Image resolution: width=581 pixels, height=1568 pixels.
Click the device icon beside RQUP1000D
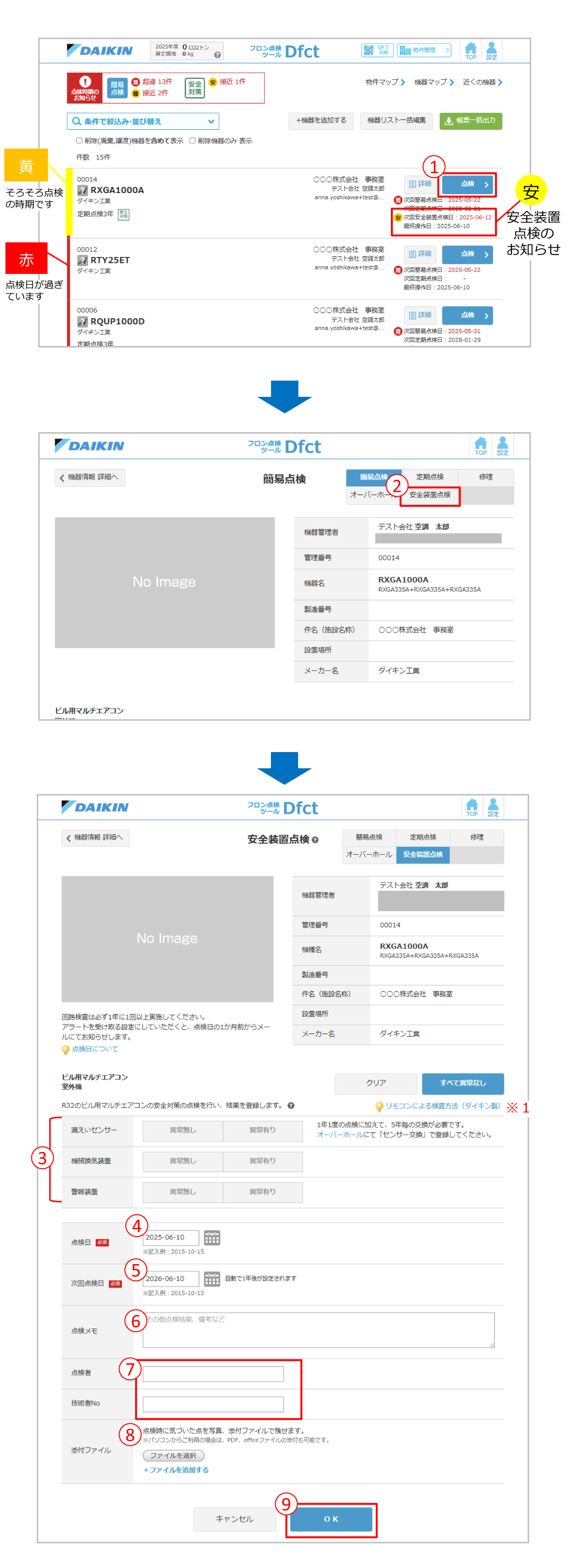[x=83, y=321]
